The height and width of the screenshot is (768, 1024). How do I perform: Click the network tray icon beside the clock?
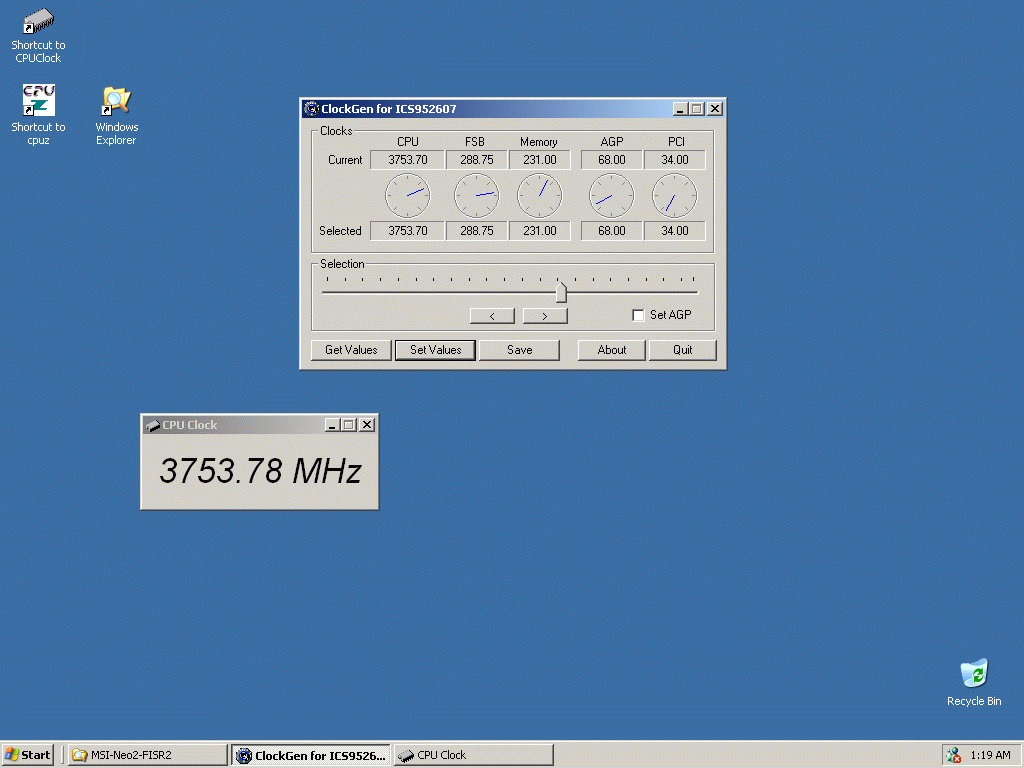point(953,755)
